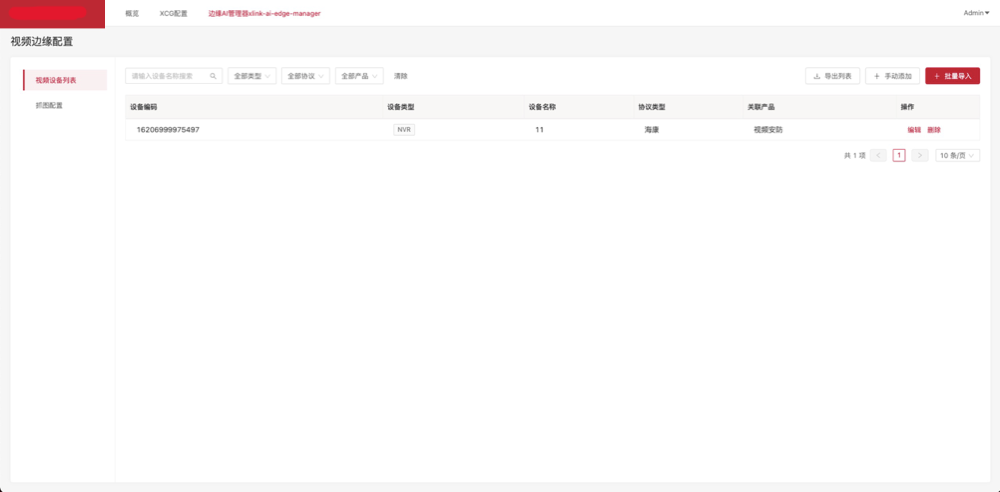Go to next page arrow
This screenshot has width=1000, height=492.
click(x=920, y=155)
